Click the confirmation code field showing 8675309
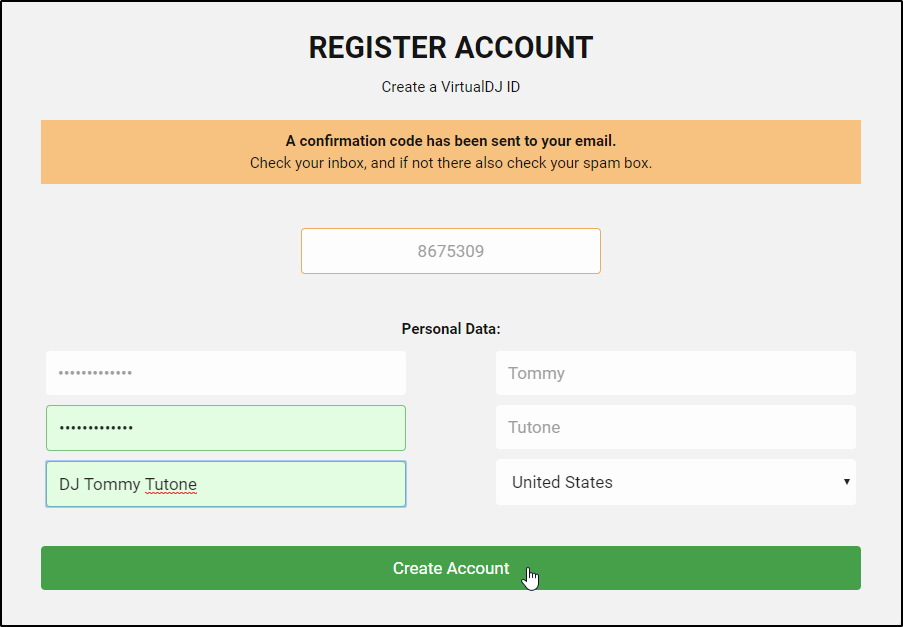The image size is (903, 627). pyautogui.click(x=450, y=251)
